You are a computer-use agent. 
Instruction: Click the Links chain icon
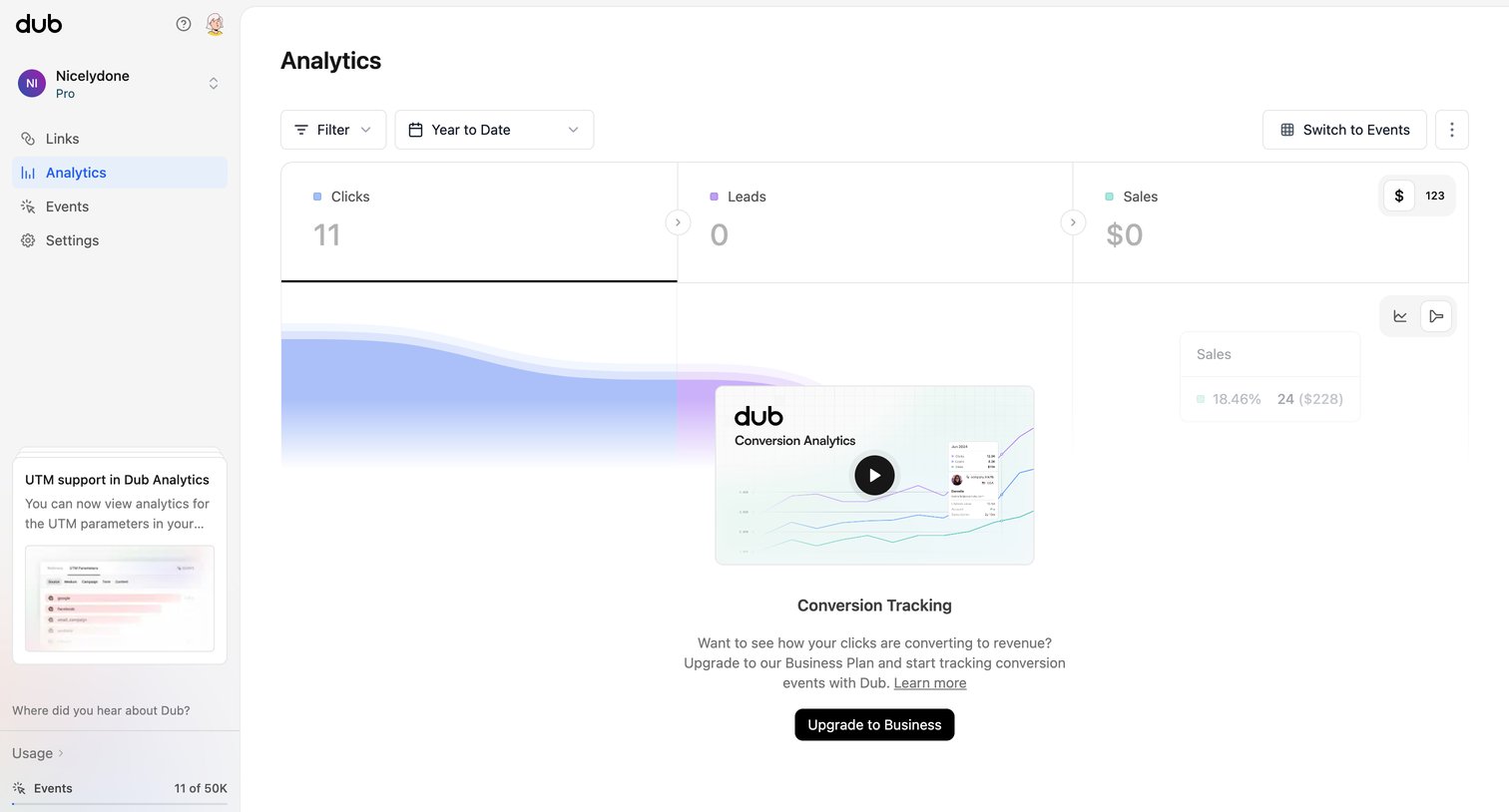click(x=28, y=139)
